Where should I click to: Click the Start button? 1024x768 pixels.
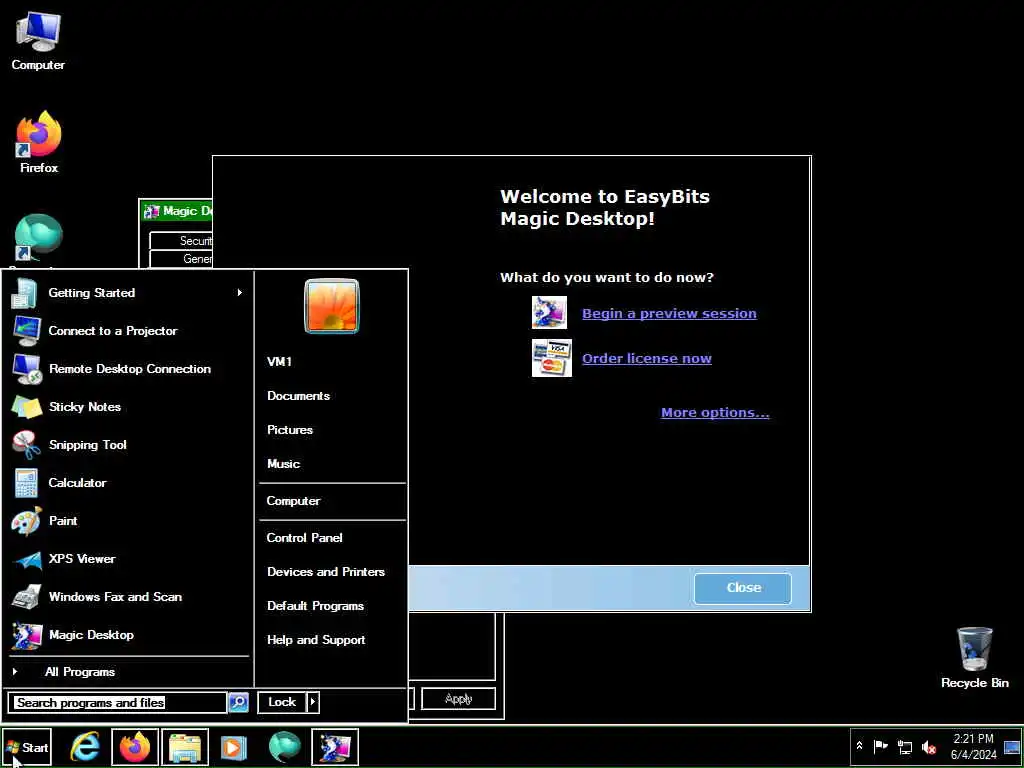pos(27,747)
